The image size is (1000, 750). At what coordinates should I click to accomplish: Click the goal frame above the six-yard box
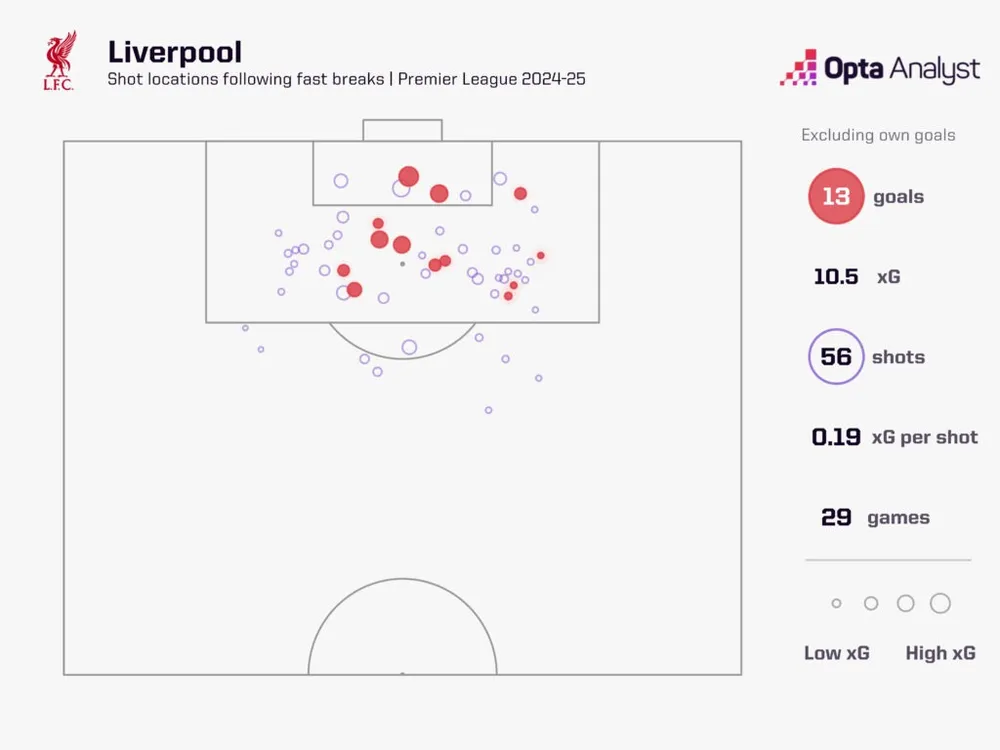402,129
